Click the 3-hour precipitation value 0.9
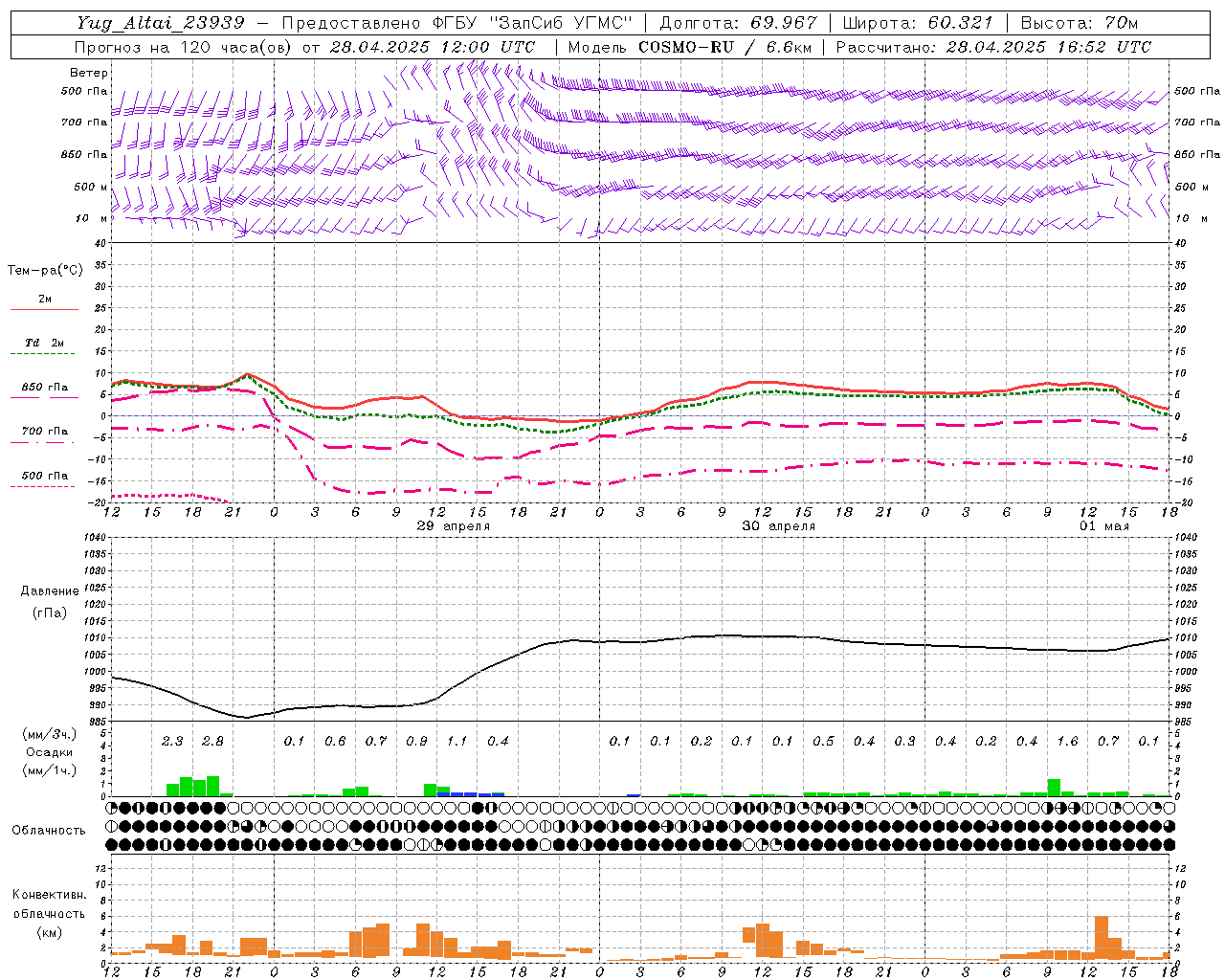 coord(416,741)
